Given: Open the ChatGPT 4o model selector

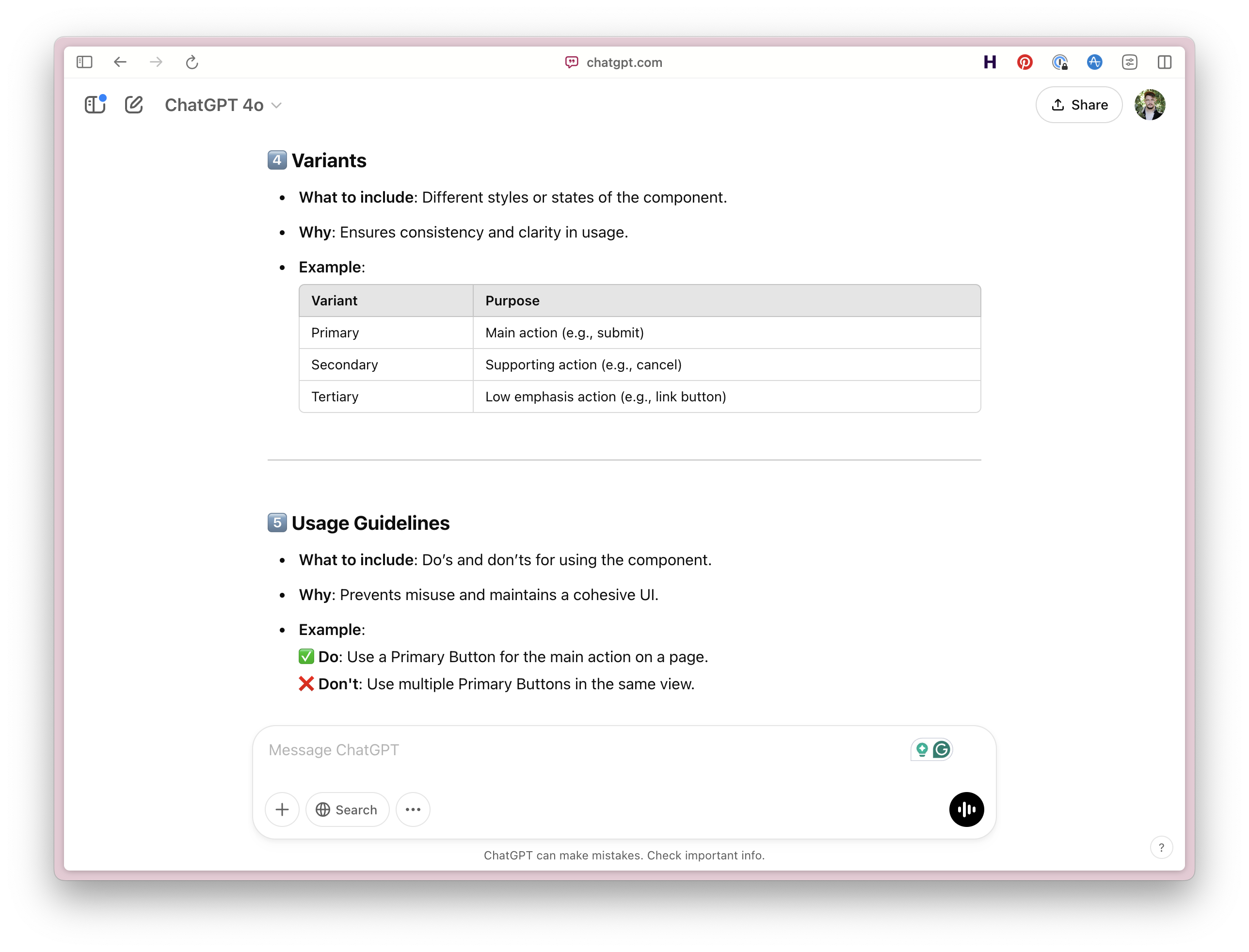Looking at the screenshot, I should (222, 104).
